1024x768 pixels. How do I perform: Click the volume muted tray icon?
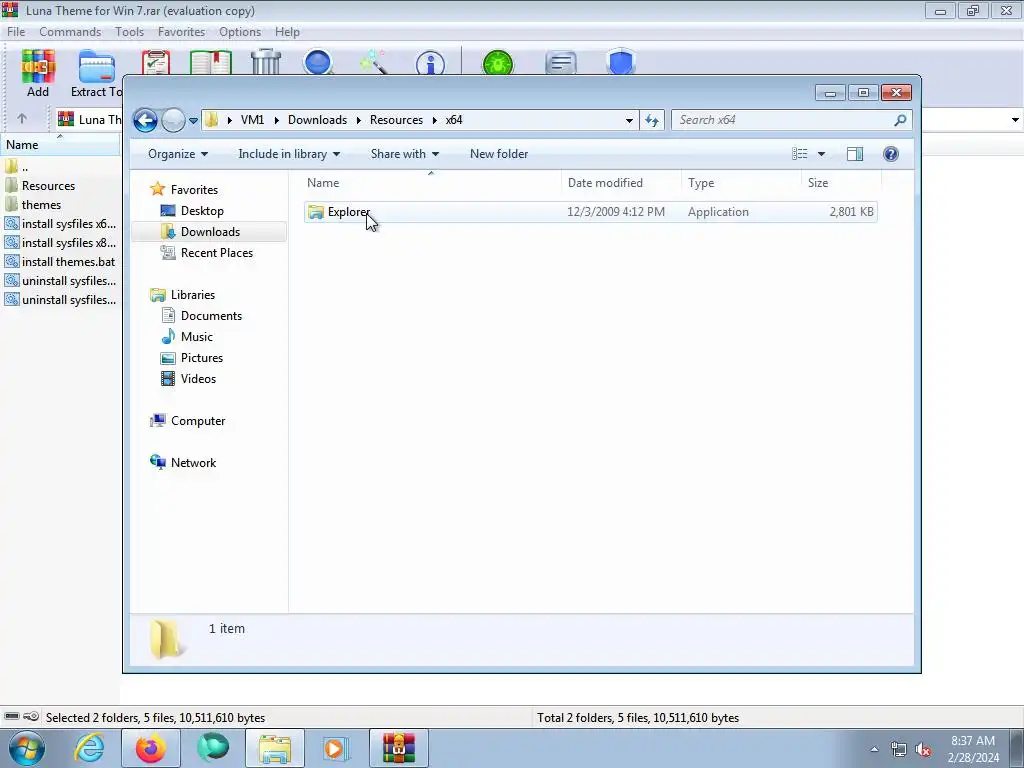click(923, 750)
